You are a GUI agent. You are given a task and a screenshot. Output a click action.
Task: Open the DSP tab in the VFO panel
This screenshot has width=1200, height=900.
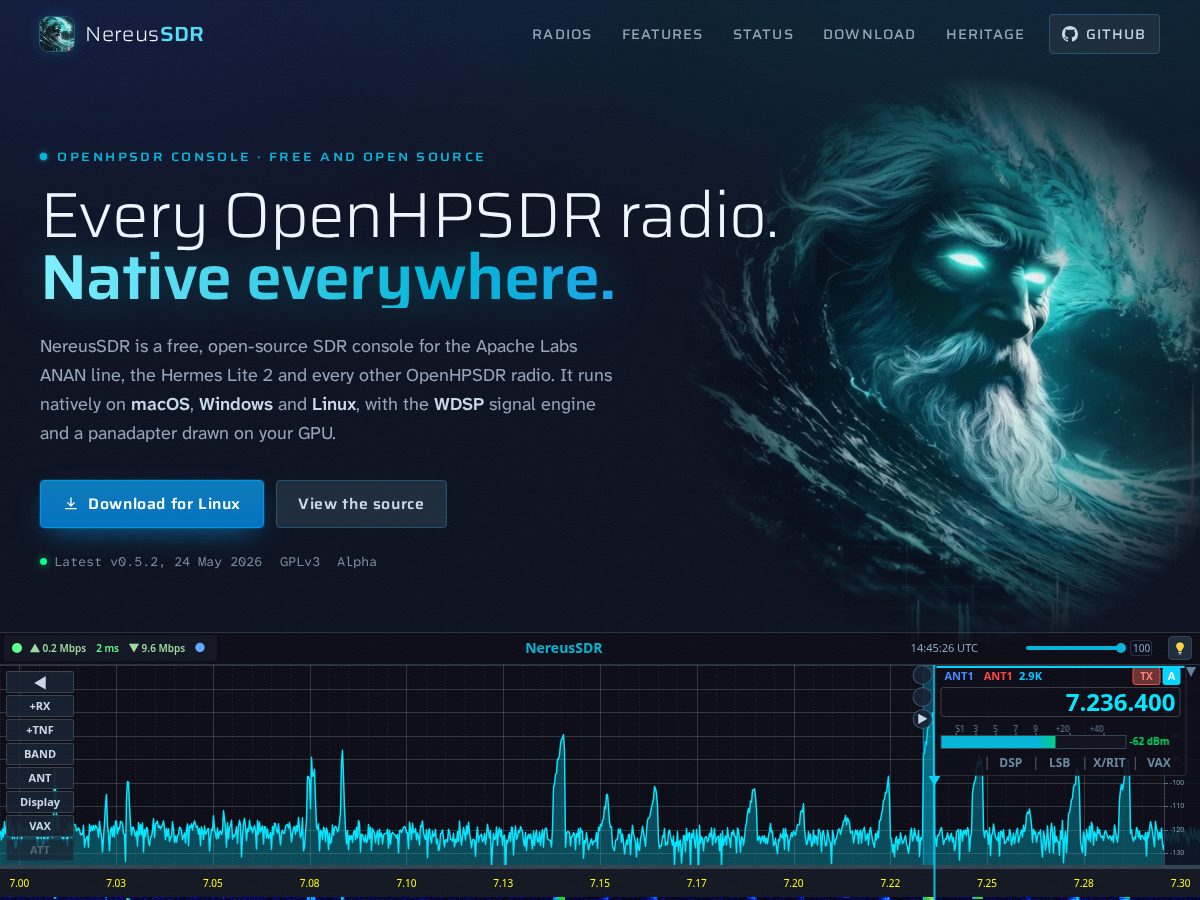(x=1010, y=763)
